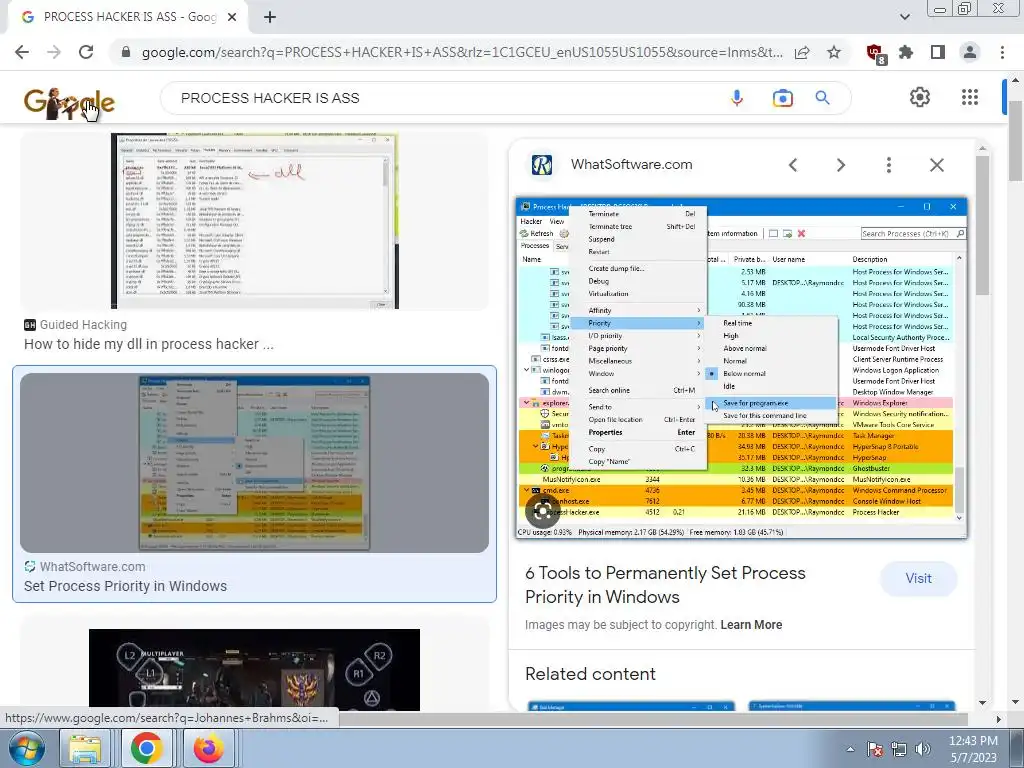Open the Chrome profile avatar

click(970, 52)
